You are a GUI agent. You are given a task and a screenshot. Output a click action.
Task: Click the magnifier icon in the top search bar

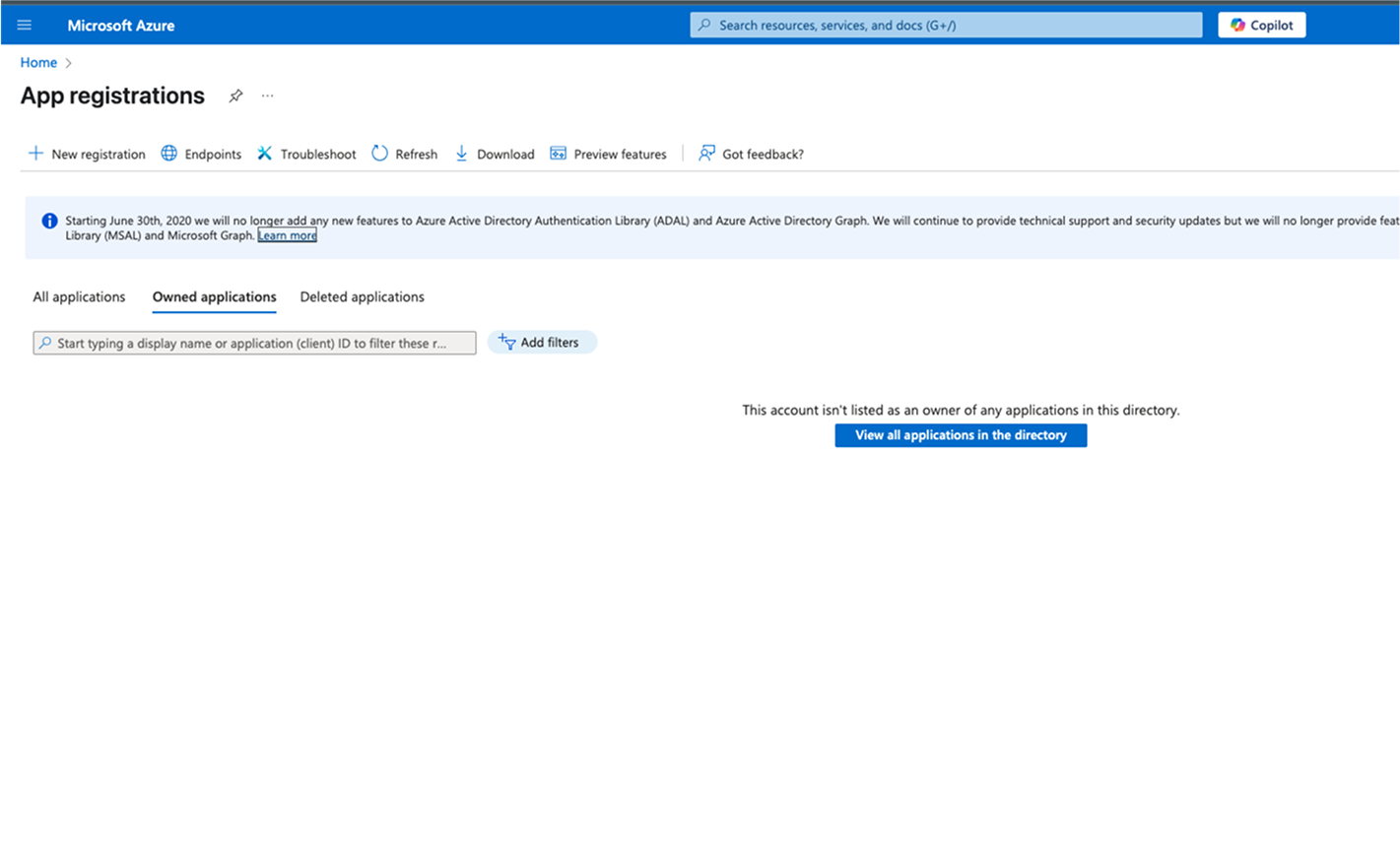(x=704, y=25)
